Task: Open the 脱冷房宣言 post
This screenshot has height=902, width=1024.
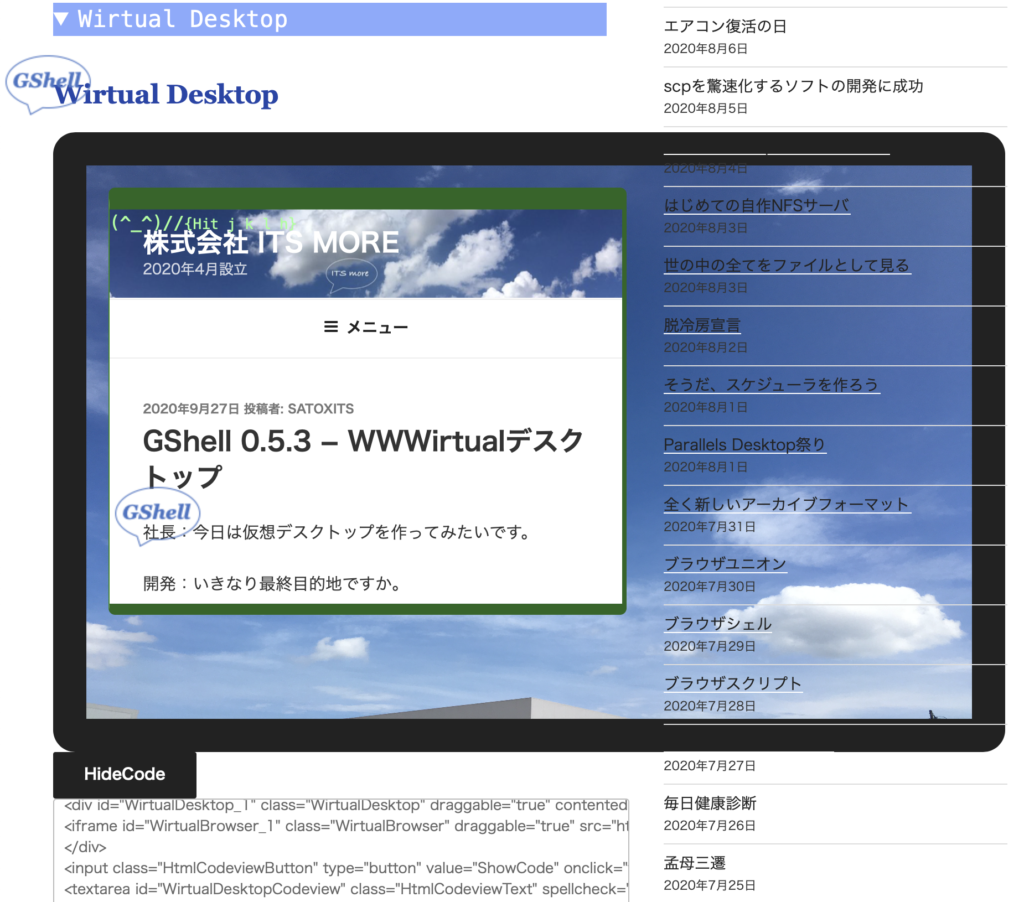Action: (x=702, y=325)
